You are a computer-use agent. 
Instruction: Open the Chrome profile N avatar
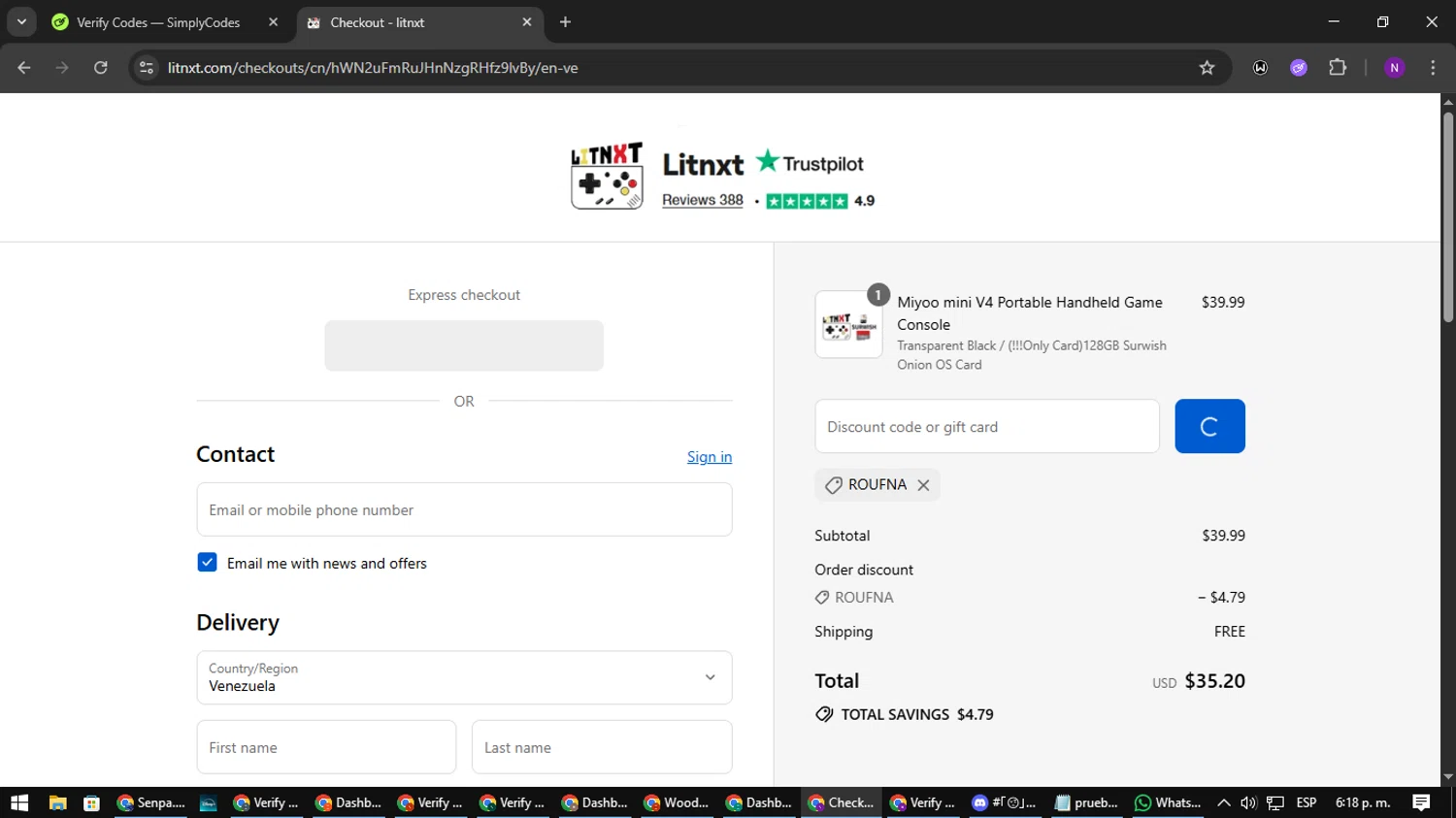1395,68
